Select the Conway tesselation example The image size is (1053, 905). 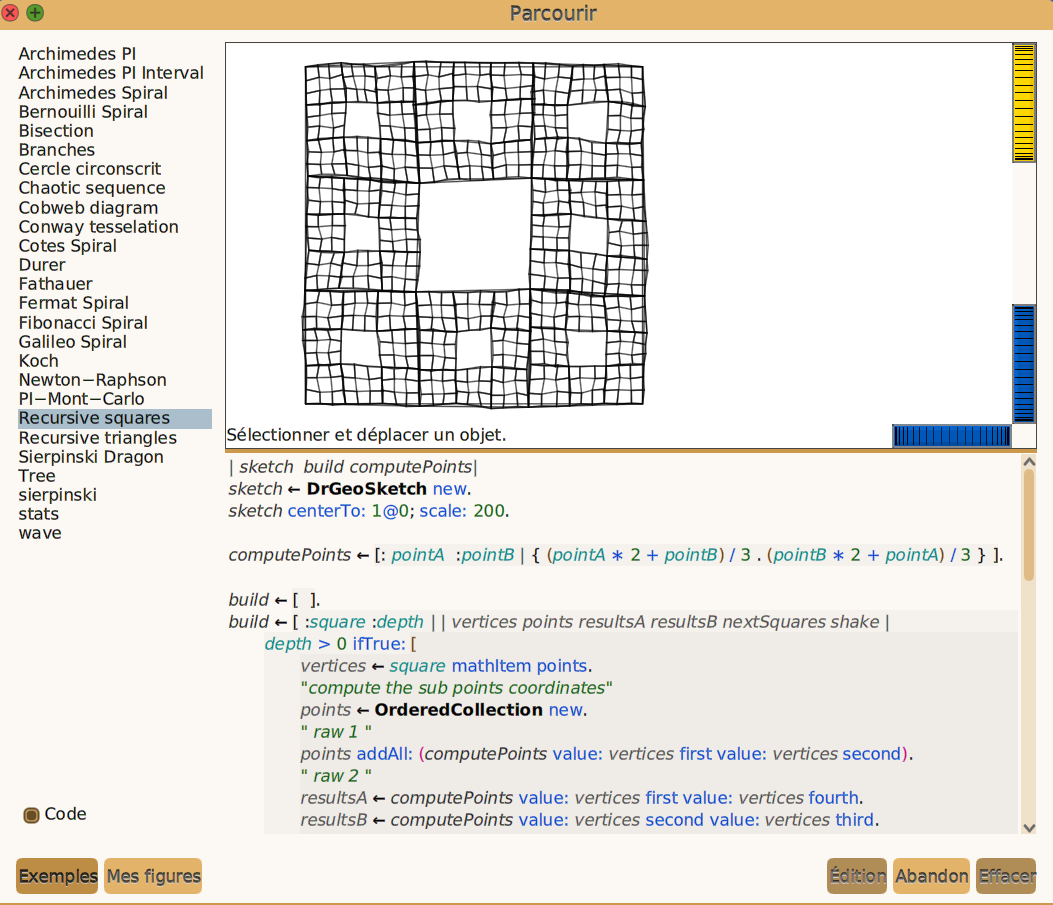point(98,227)
